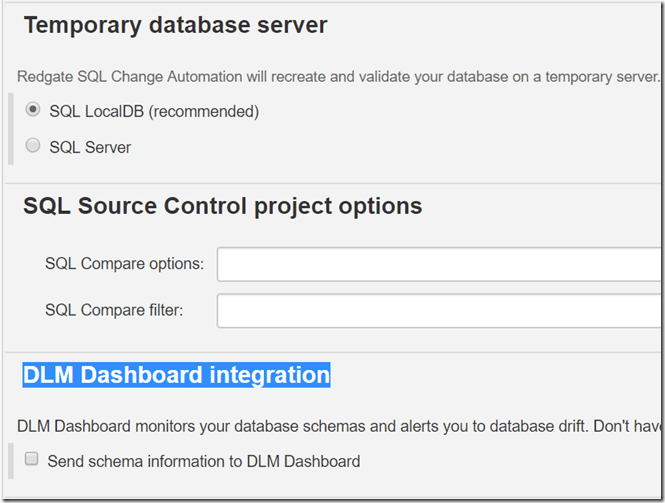This screenshot has height=503, width=665.
Task: Click the Temporary database server heading
Action: point(176,25)
